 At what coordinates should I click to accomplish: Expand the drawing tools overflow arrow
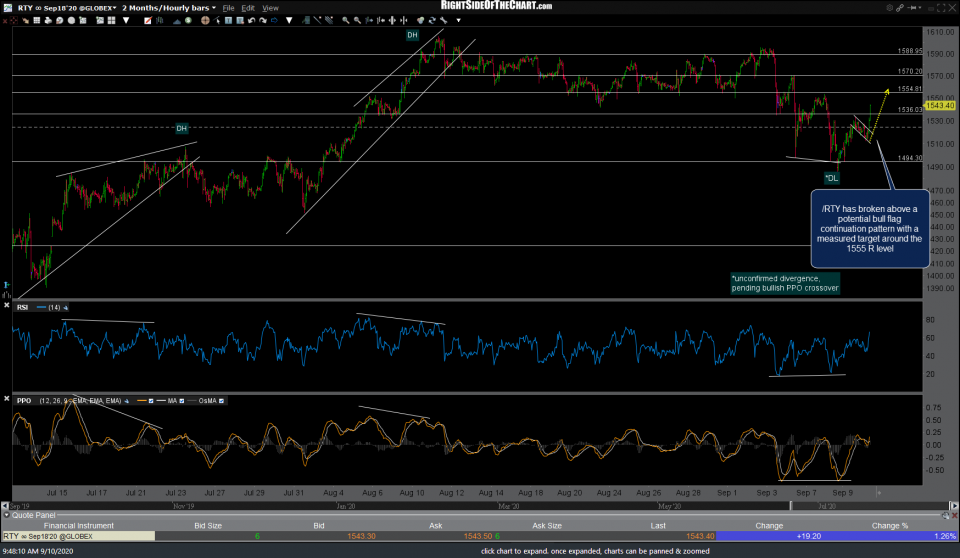coord(289,20)
